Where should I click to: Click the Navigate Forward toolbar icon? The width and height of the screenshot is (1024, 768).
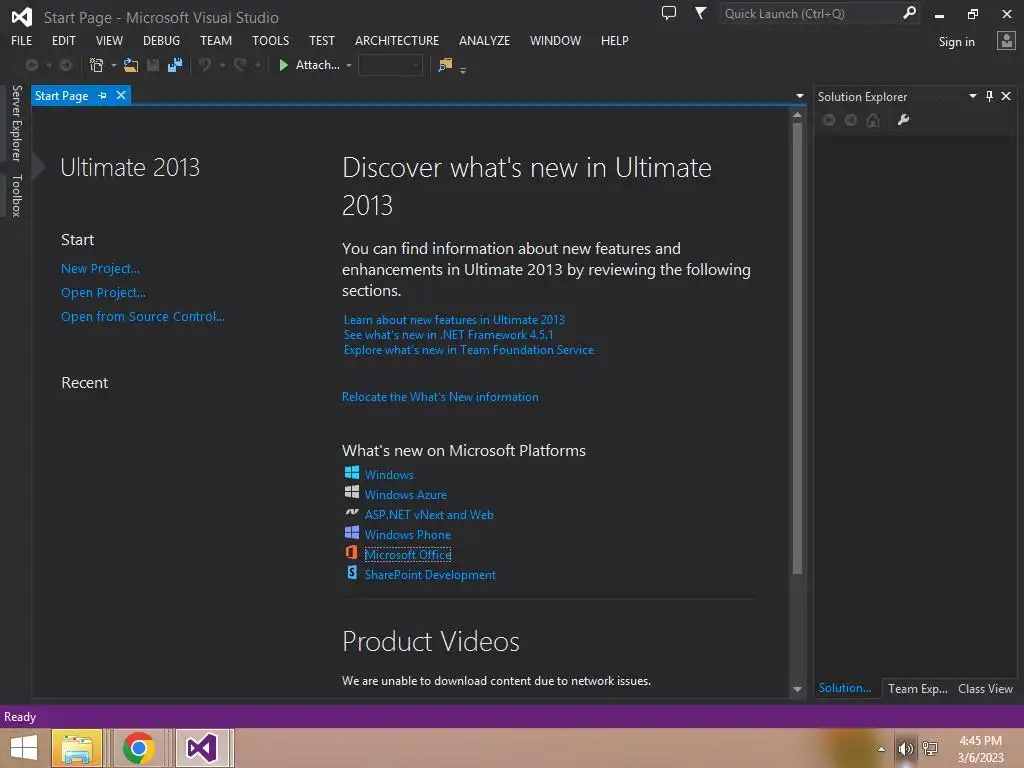66,65
